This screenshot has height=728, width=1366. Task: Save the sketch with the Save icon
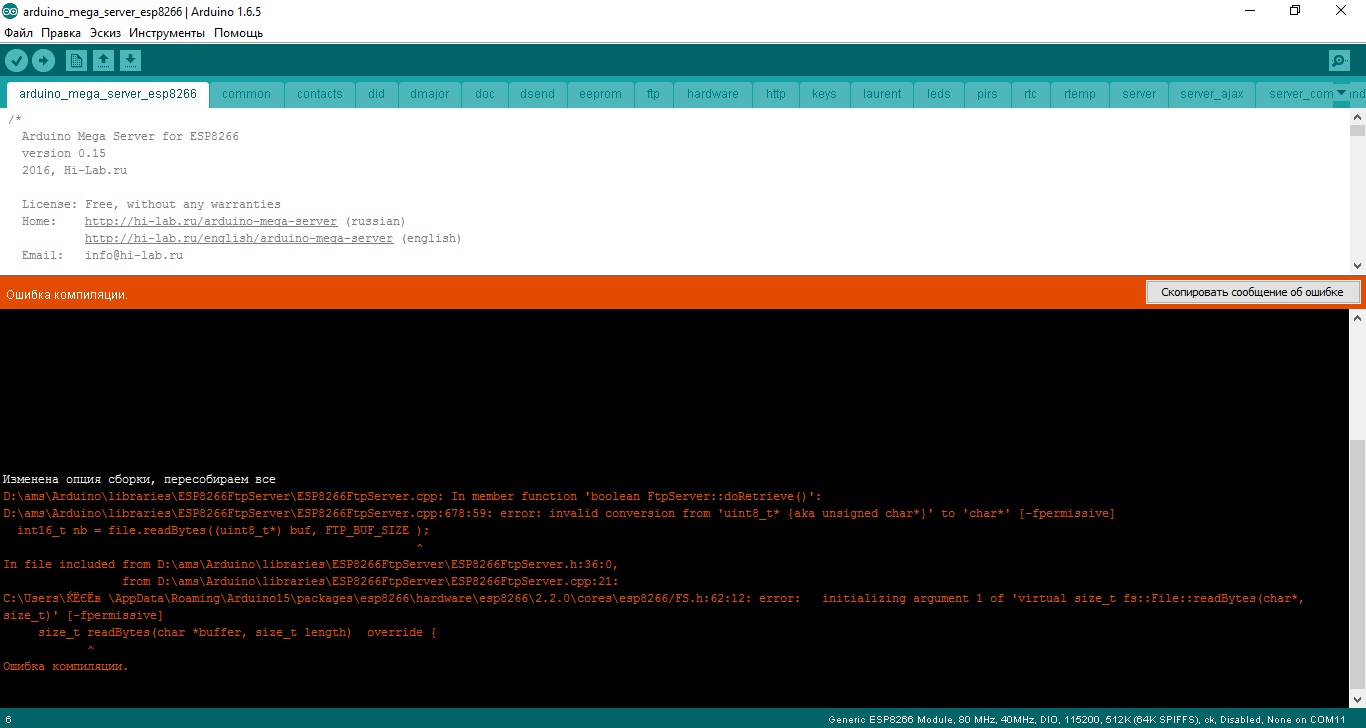(x=130, y=61)
